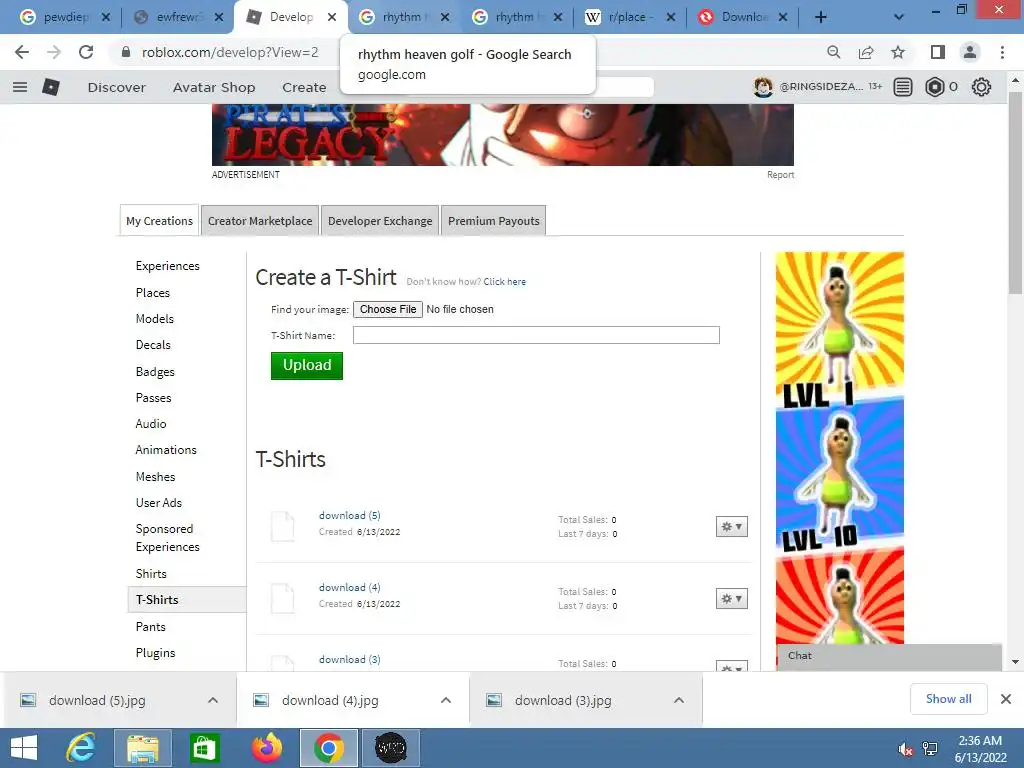Open the Roblox notifications list icon
The image size is (1024, 768).
click(x=903, y=87)
